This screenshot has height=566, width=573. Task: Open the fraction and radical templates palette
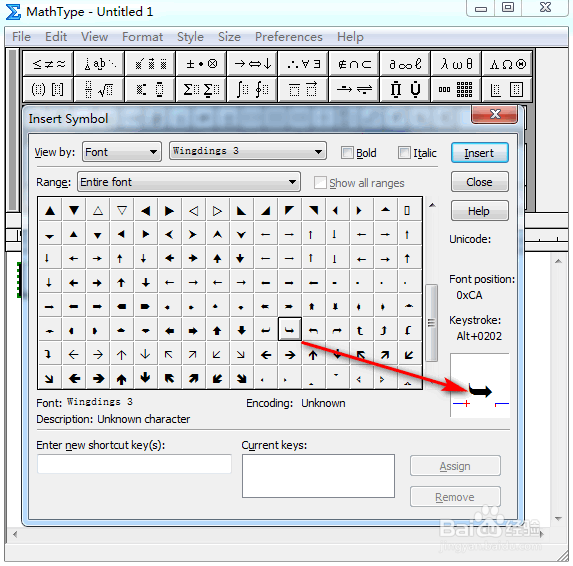99,89
